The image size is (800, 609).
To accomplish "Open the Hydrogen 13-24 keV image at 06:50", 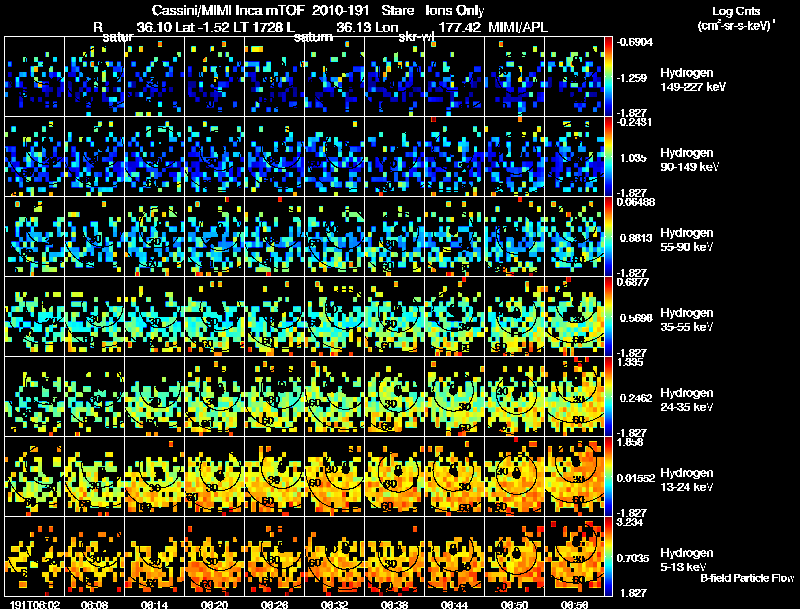I will click(x=514, y=476).
